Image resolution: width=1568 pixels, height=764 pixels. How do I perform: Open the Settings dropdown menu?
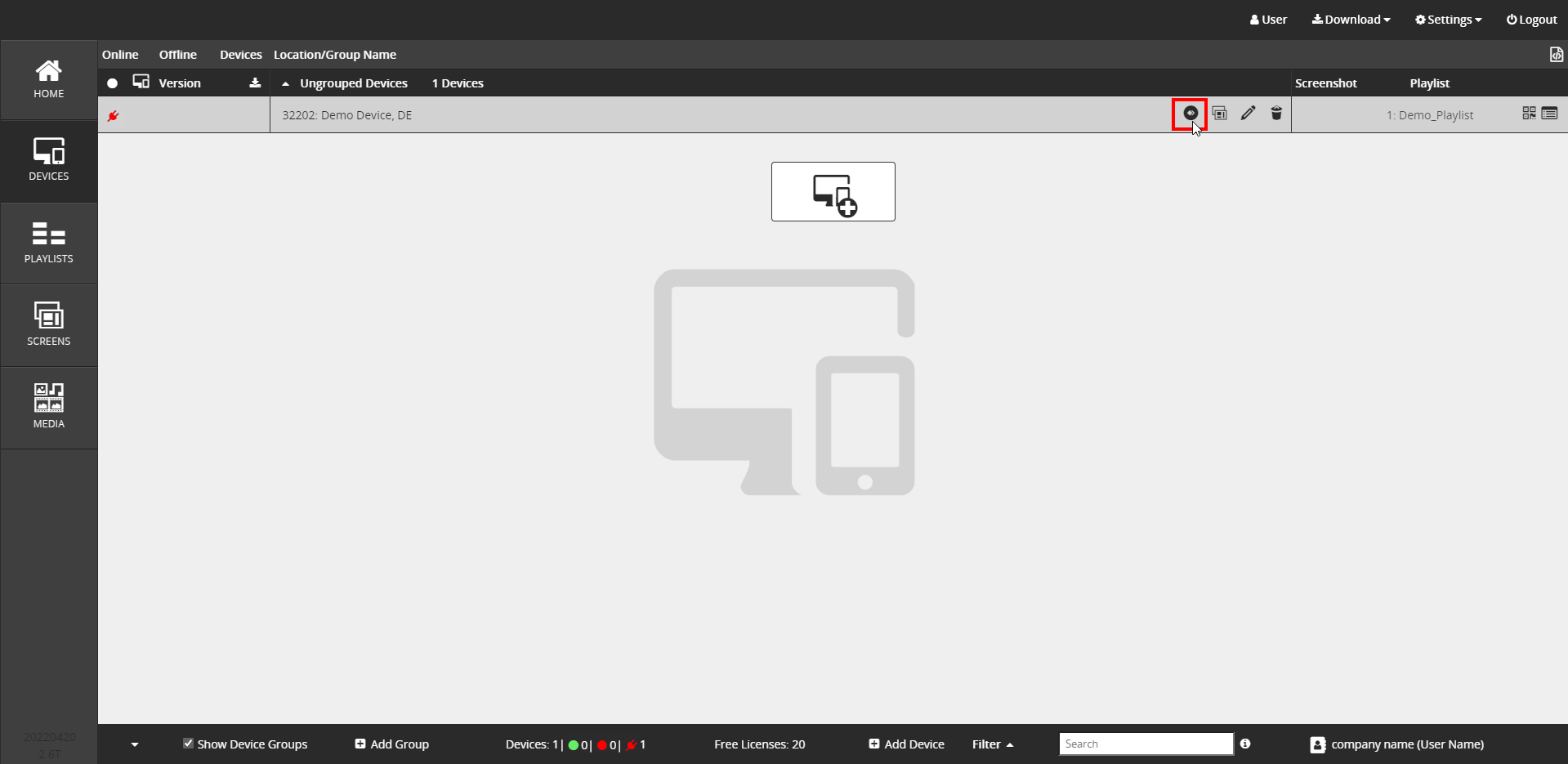click(x=1449, y=20)
